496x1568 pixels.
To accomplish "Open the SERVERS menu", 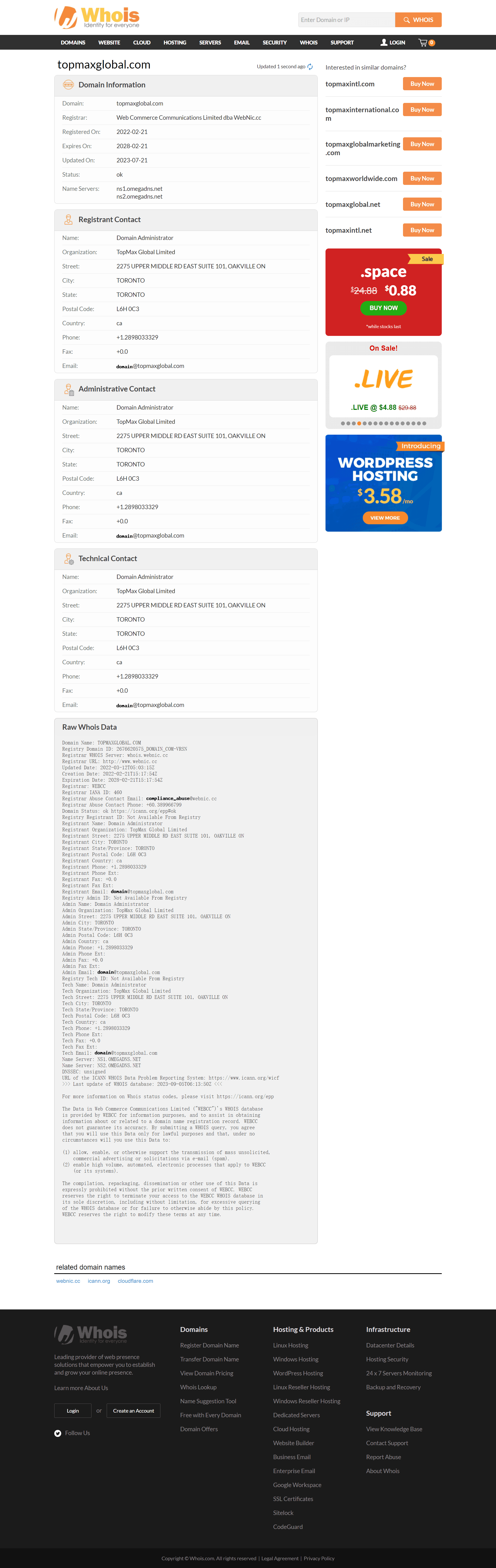I will [x=210, y=43].
